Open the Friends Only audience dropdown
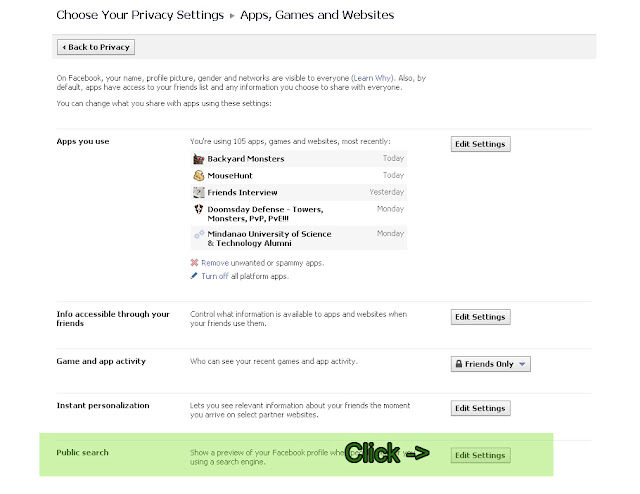The height and width of the screenshot is (494, 640). [490, 364]
